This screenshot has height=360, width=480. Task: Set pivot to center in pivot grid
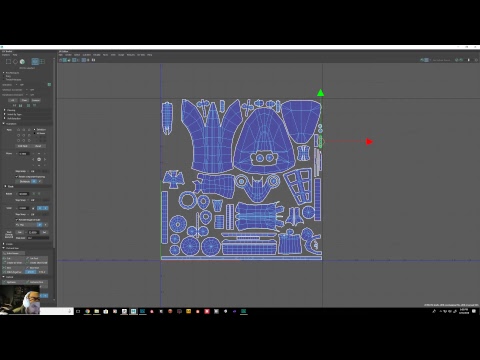click(24, 135)
